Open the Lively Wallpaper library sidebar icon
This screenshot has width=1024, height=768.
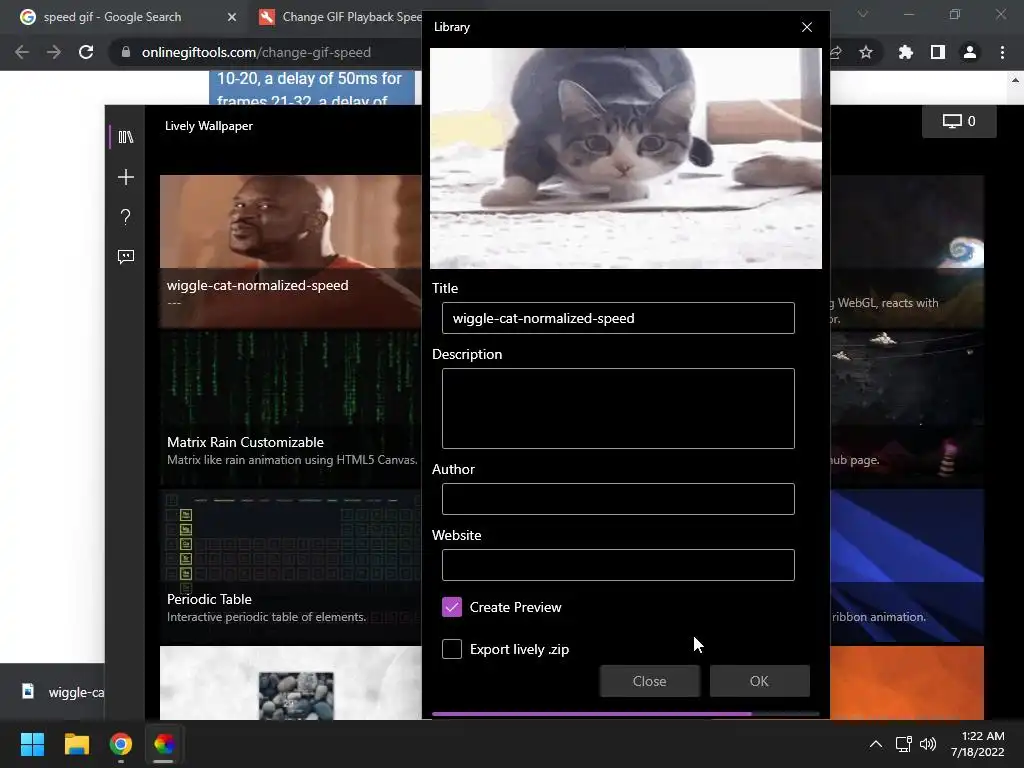click(x=125, y=137)
